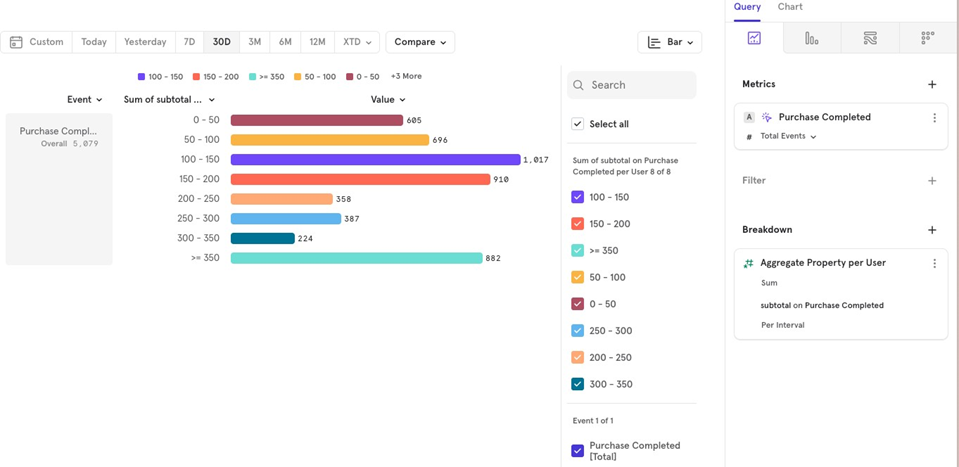
Task: Add a breakdown using the plus icon
Action: [x=932, y=230]
